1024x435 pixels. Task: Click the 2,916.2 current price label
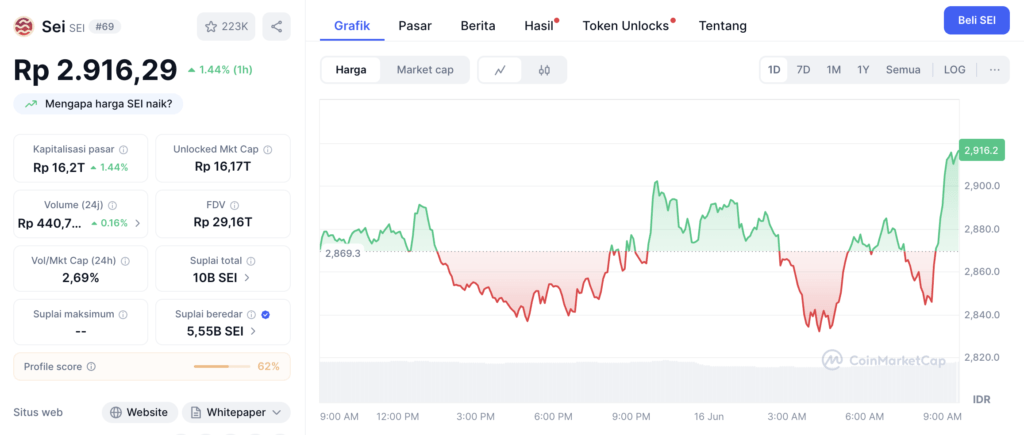click(x=982, y=150)
